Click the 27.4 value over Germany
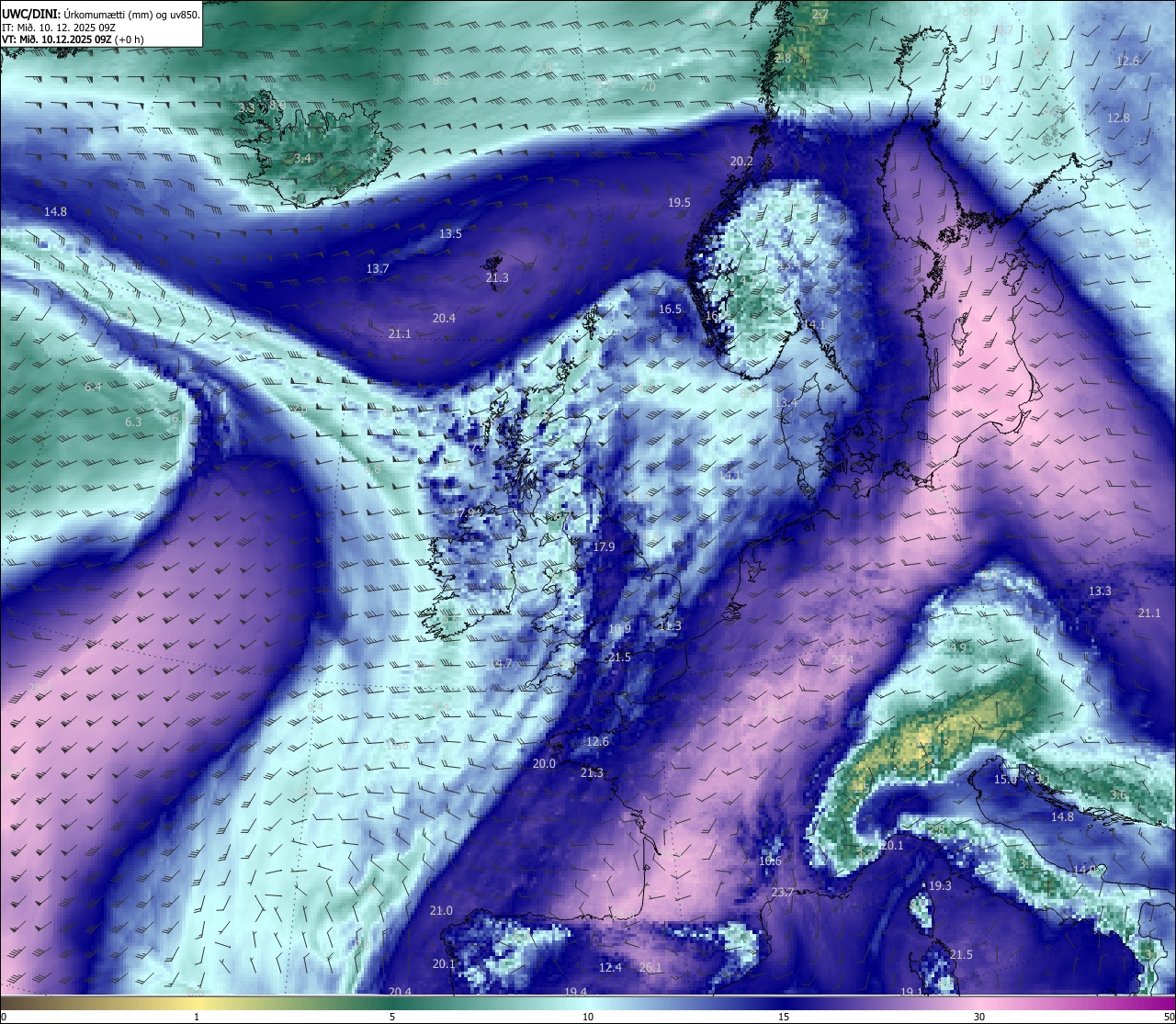The height and width of the screenshot is (1024, 1176). coord(842,660)
